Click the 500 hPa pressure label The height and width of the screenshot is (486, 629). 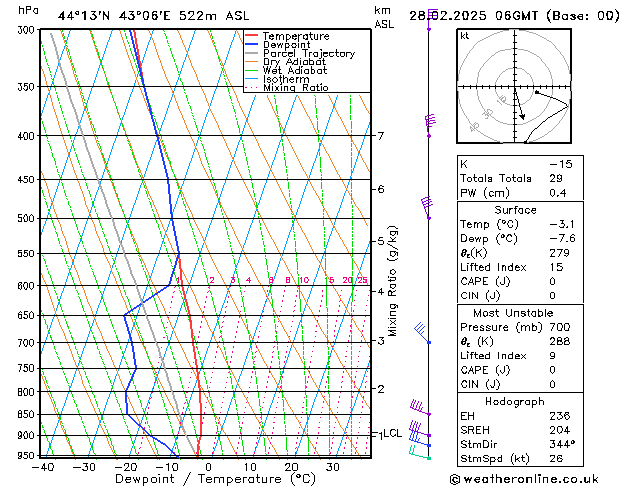[28, 218]
